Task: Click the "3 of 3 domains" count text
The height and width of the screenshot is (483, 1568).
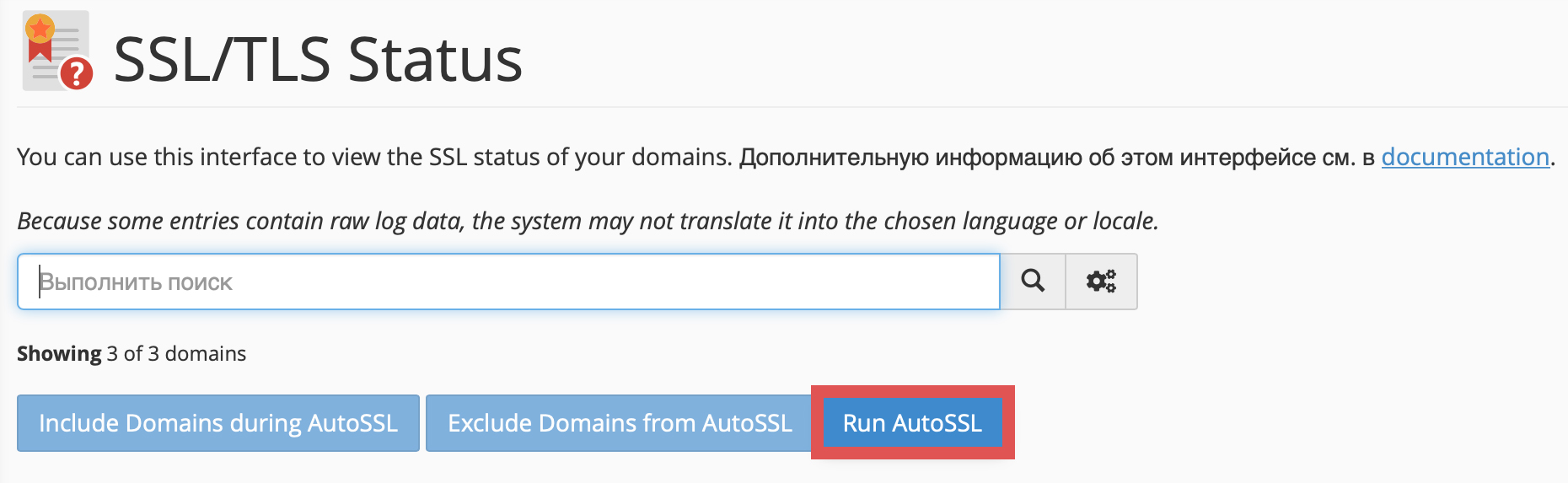Action: [x=176, y=354]
